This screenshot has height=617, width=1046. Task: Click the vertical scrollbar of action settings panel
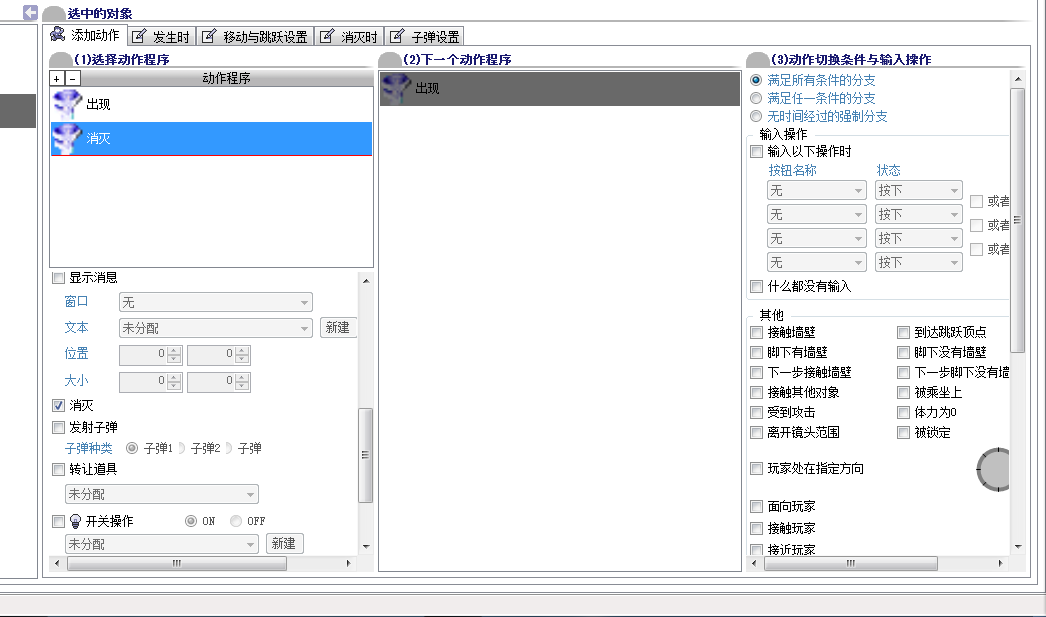coord(366,455)
